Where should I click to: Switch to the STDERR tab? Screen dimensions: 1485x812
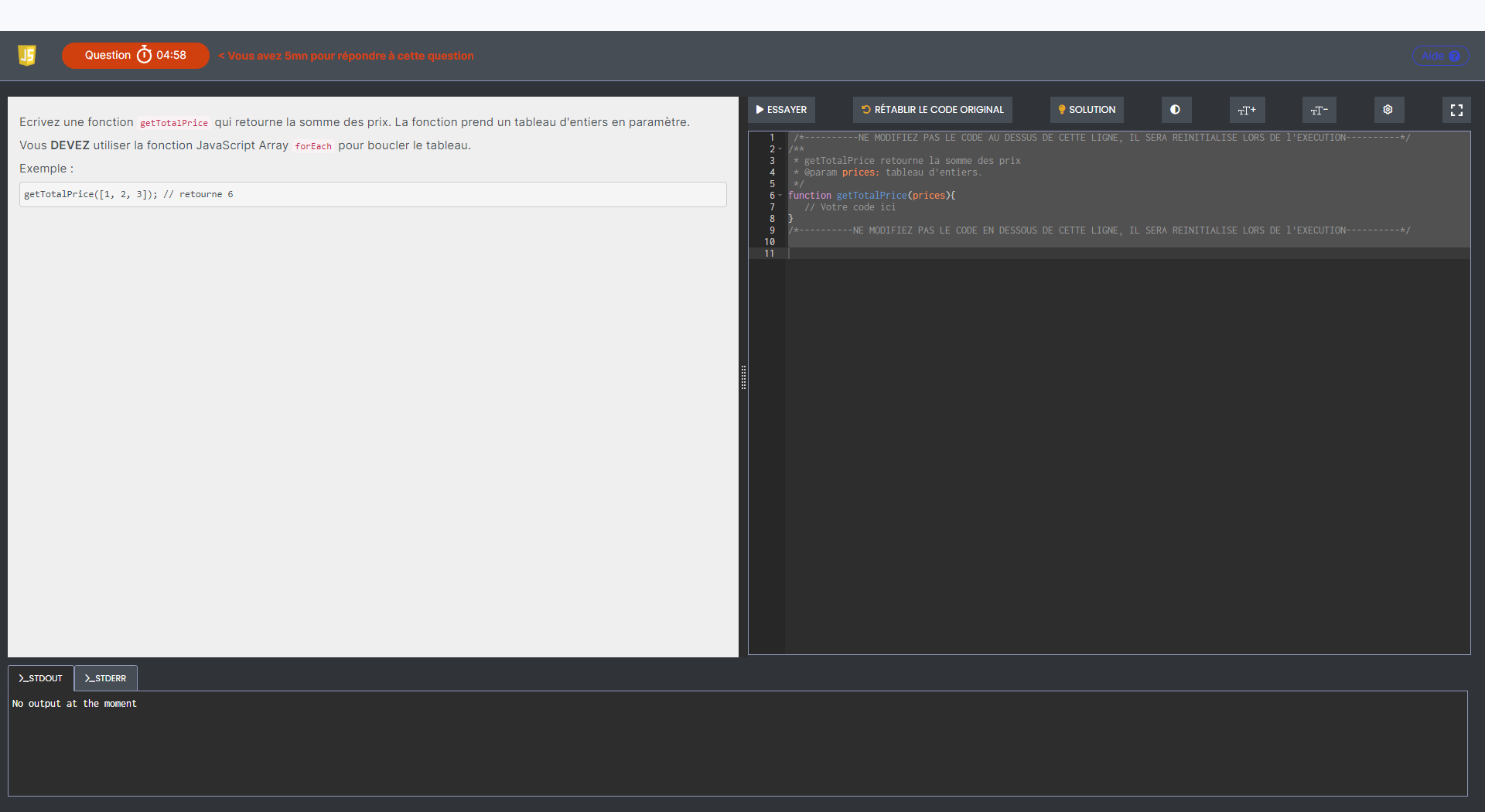pyautogui.click(x=106, y=678)
